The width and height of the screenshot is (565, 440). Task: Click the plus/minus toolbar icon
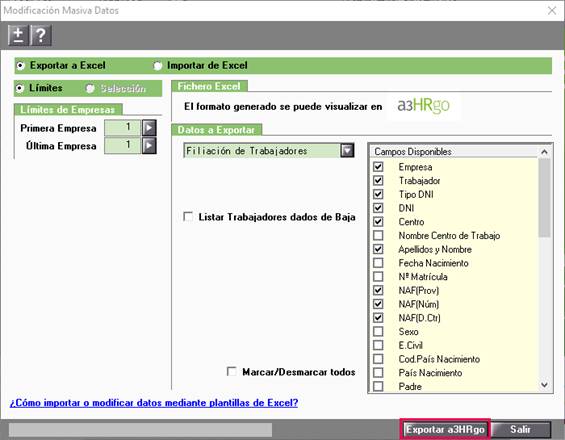[x=18, y=35]
